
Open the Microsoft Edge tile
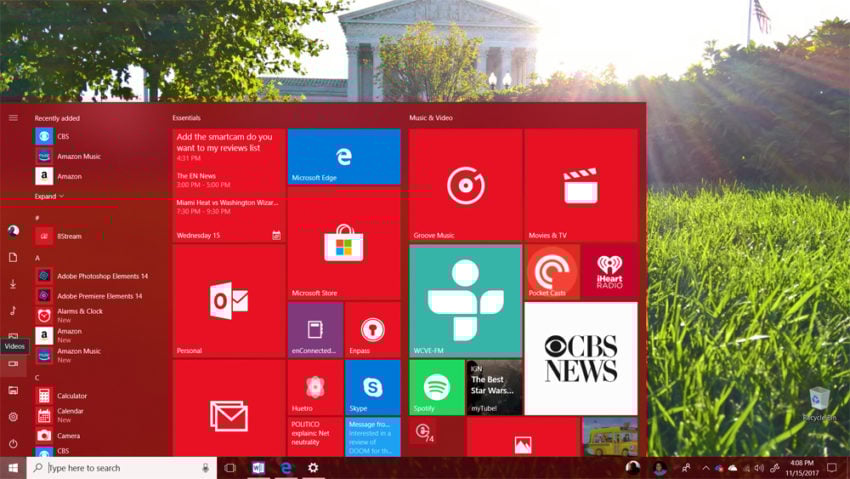(x=344, y=157)
